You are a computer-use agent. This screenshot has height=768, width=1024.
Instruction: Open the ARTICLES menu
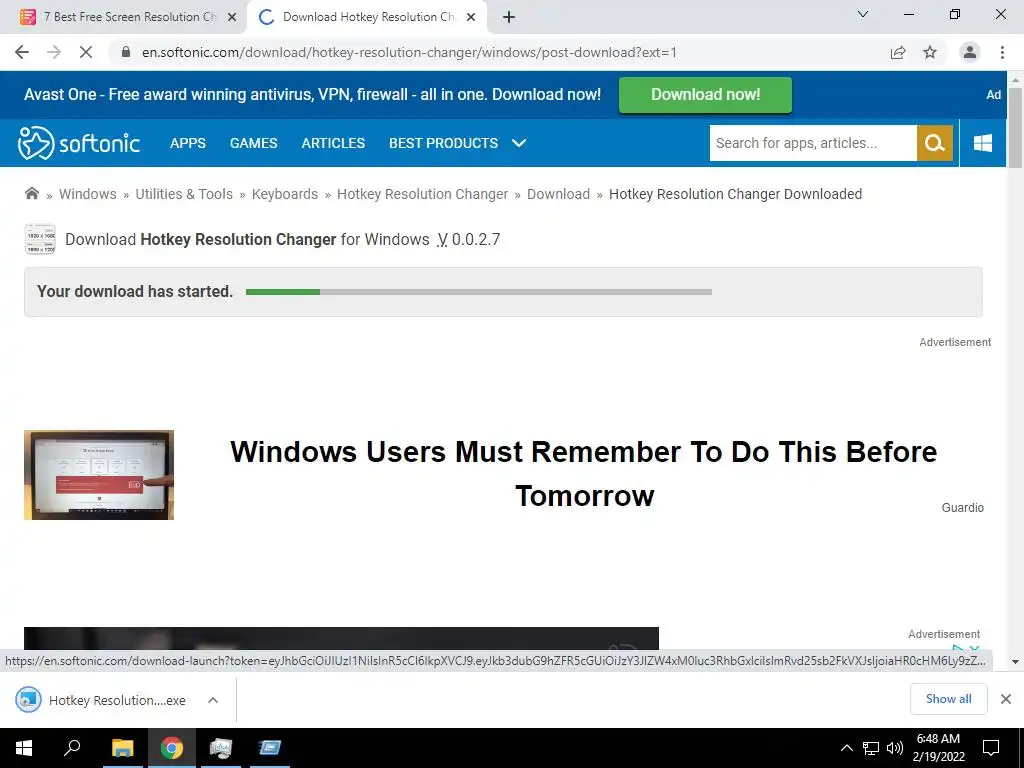(x=333, y=143)
